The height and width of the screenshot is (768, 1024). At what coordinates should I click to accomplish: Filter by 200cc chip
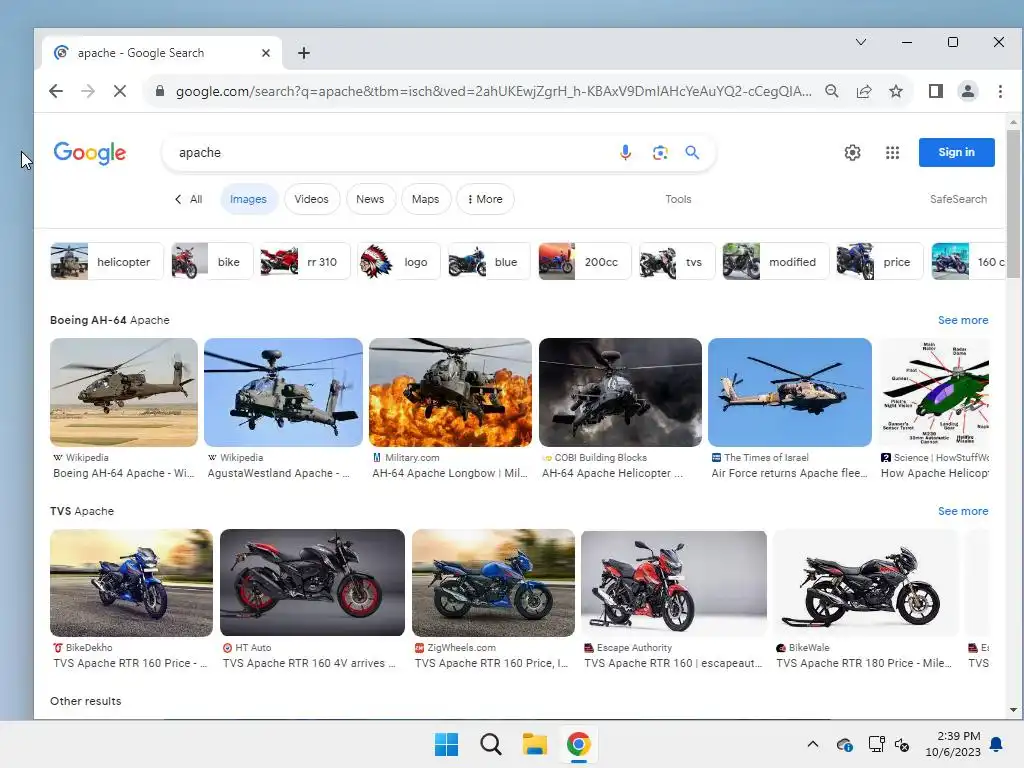[x=585, y=261]
